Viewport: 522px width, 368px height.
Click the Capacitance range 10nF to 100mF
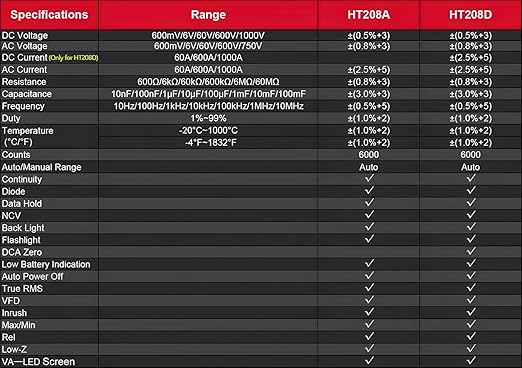click(x=208, y=94)
